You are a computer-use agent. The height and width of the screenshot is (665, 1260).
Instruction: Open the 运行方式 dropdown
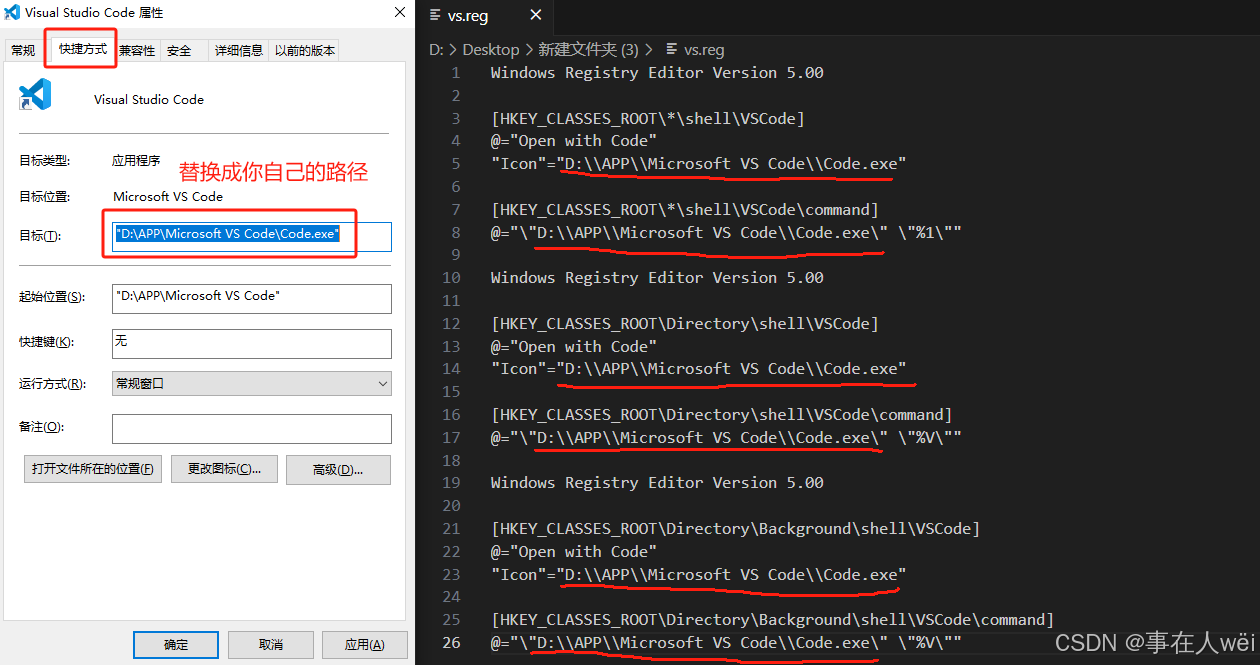coord(251,384)
